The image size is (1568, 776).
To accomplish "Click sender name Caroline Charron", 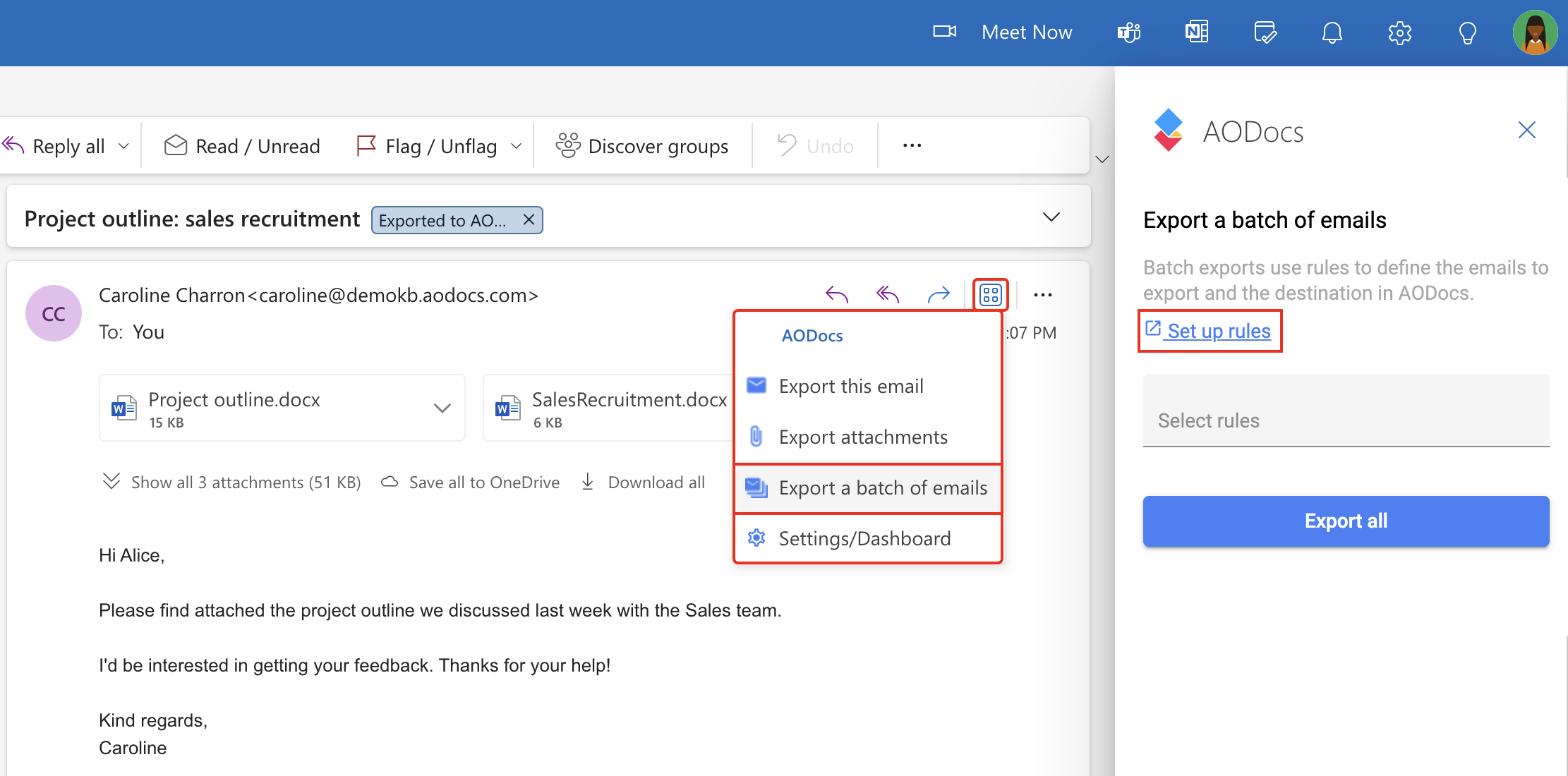I will click(171, 295).
